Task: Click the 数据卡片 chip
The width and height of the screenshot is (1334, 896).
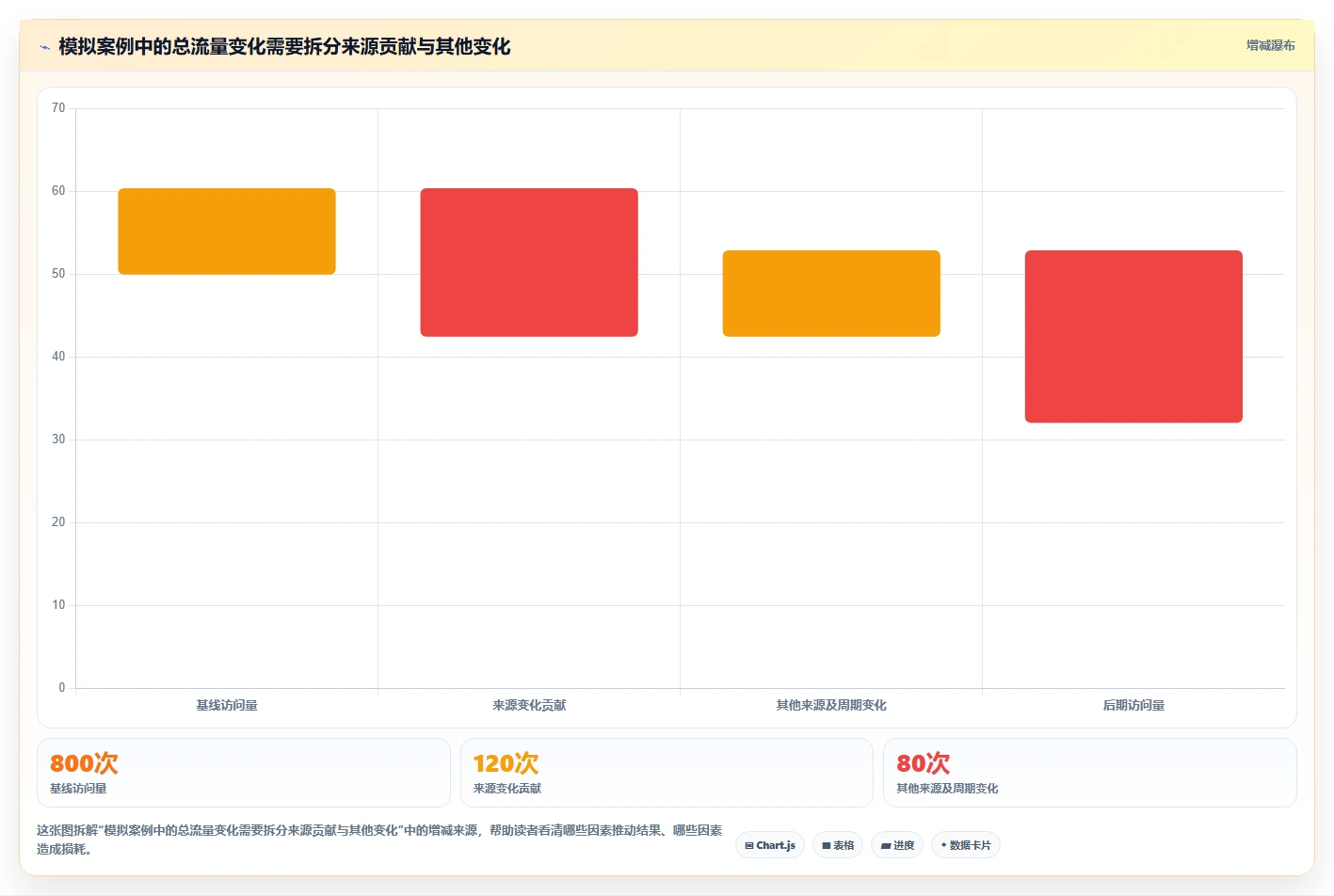Action: [966, 845]
